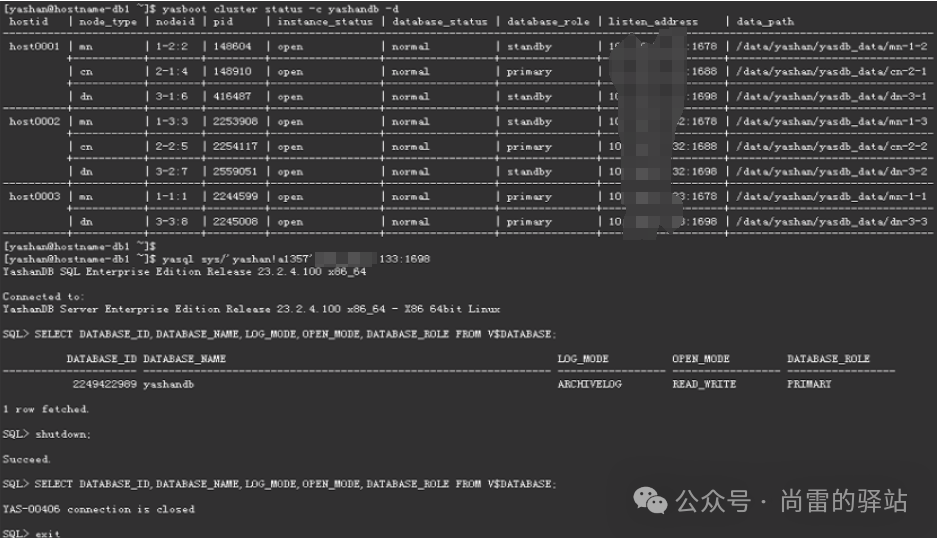Click the database_role column header
This screenshot has width=937, height=538.
pos(548,22)
